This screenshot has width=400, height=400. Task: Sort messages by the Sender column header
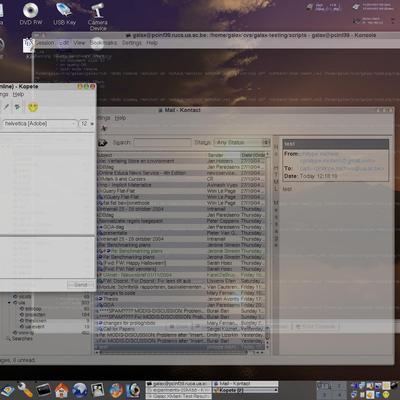coord(223,155)
